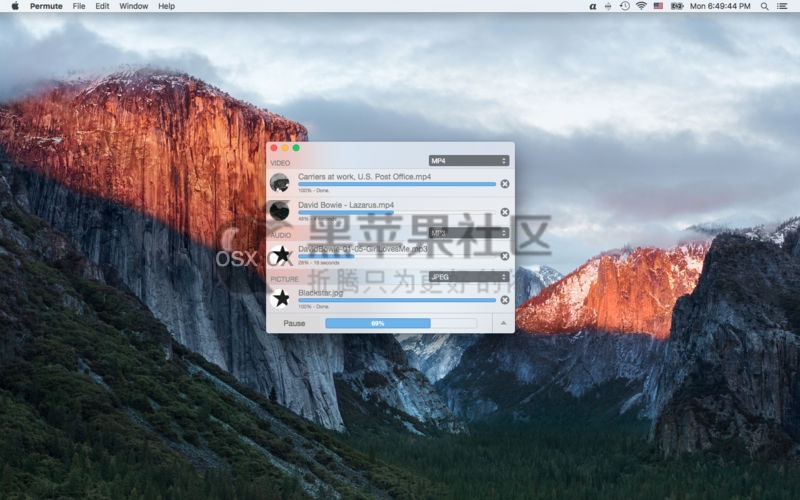Click the star artwork of GirlLovesMe.mp3
Image resolution: width=800 pixels, height=500 pixels.
281,255
